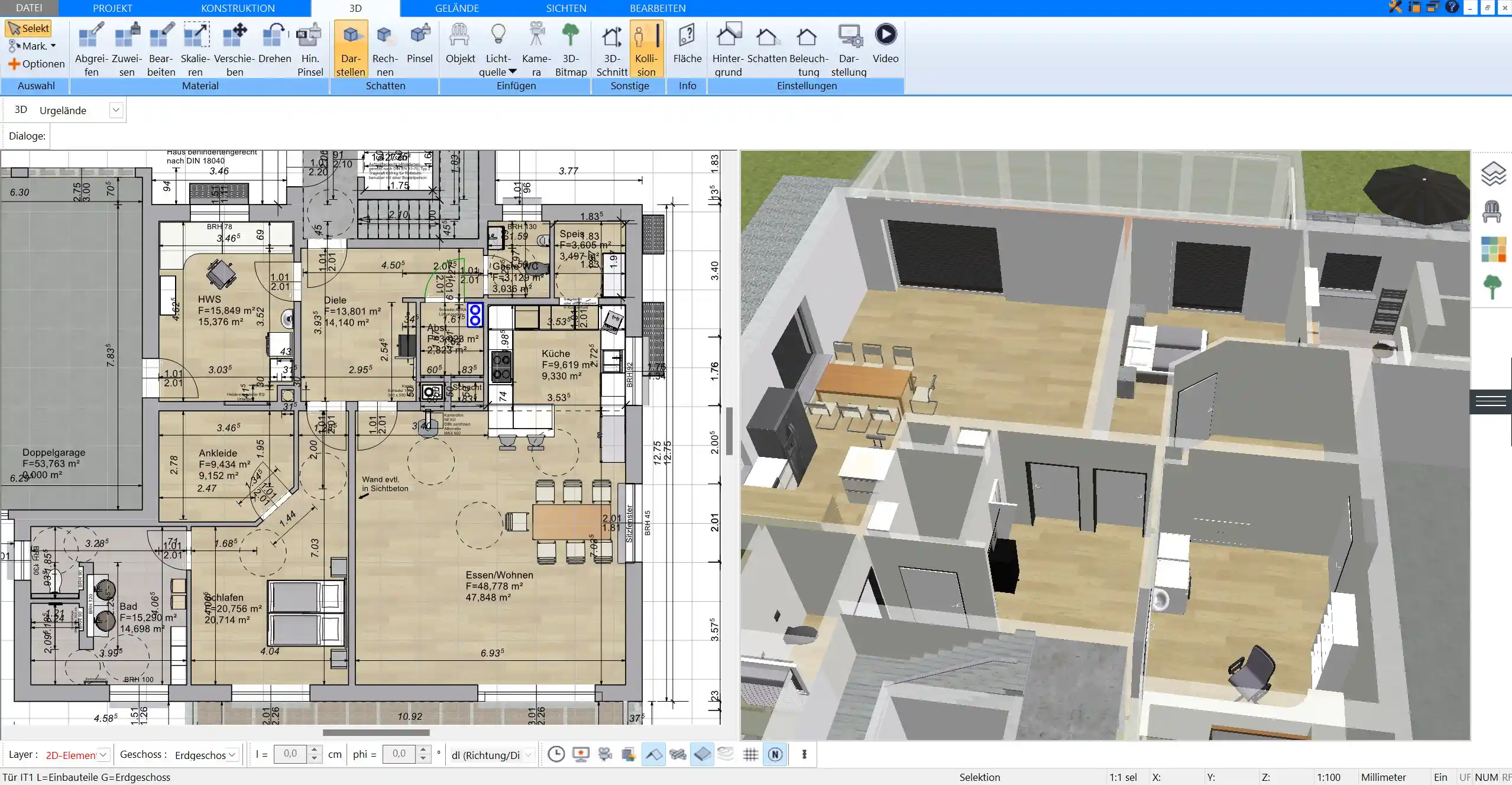
Task: Open the help question mark icon
Action: click(x=1452, y=7)
